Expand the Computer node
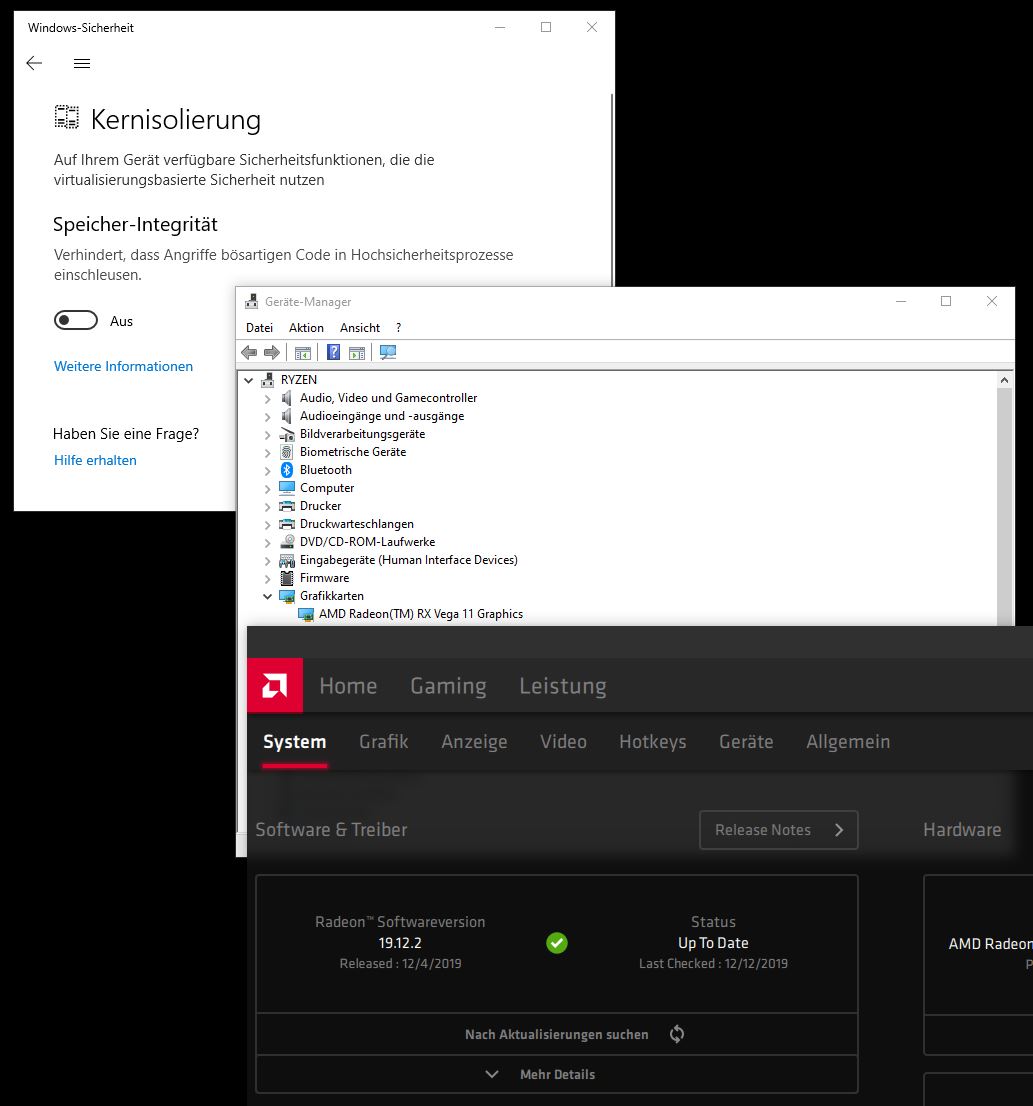 click(x=267, y=489)
